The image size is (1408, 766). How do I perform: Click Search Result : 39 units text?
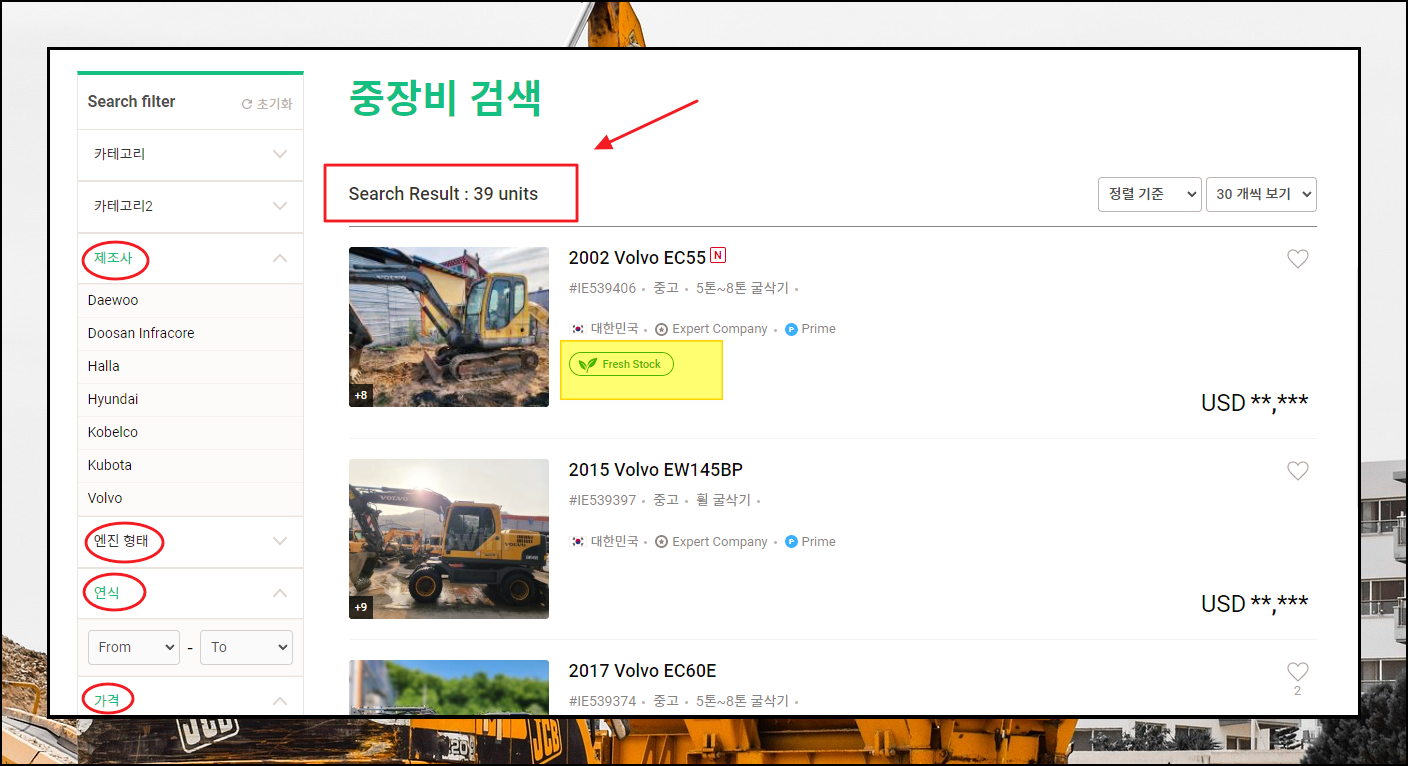point(443,194)
